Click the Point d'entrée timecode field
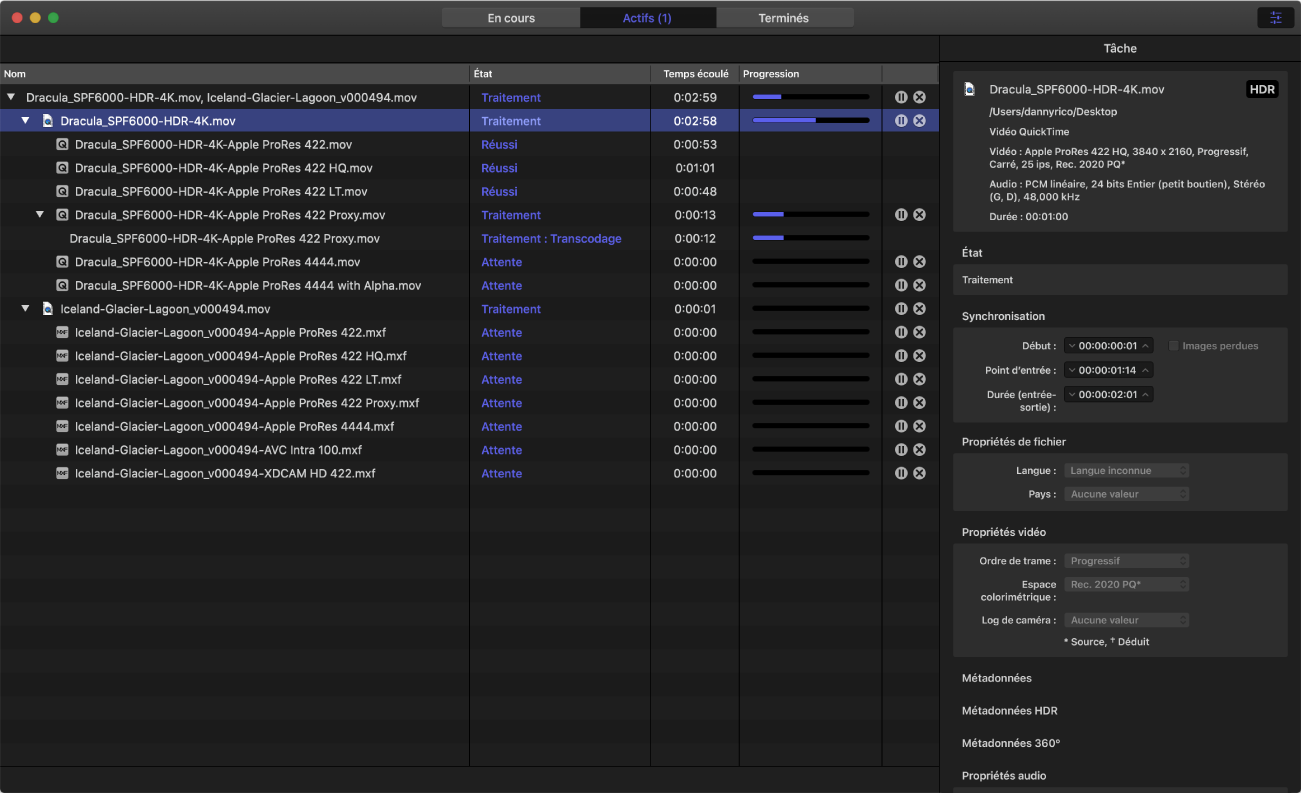Viewport: 1301px width, 793px height. click(1109, 370)
